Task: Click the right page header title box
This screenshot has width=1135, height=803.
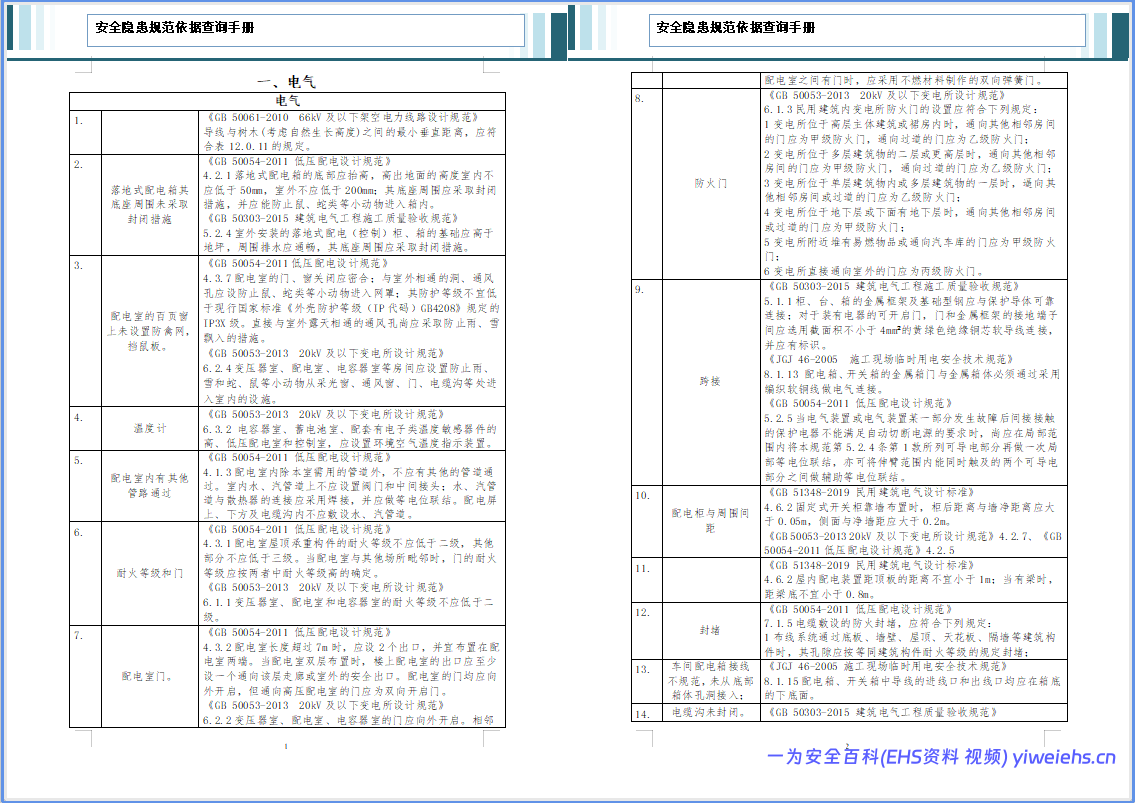Action: [x=867, y=29]
